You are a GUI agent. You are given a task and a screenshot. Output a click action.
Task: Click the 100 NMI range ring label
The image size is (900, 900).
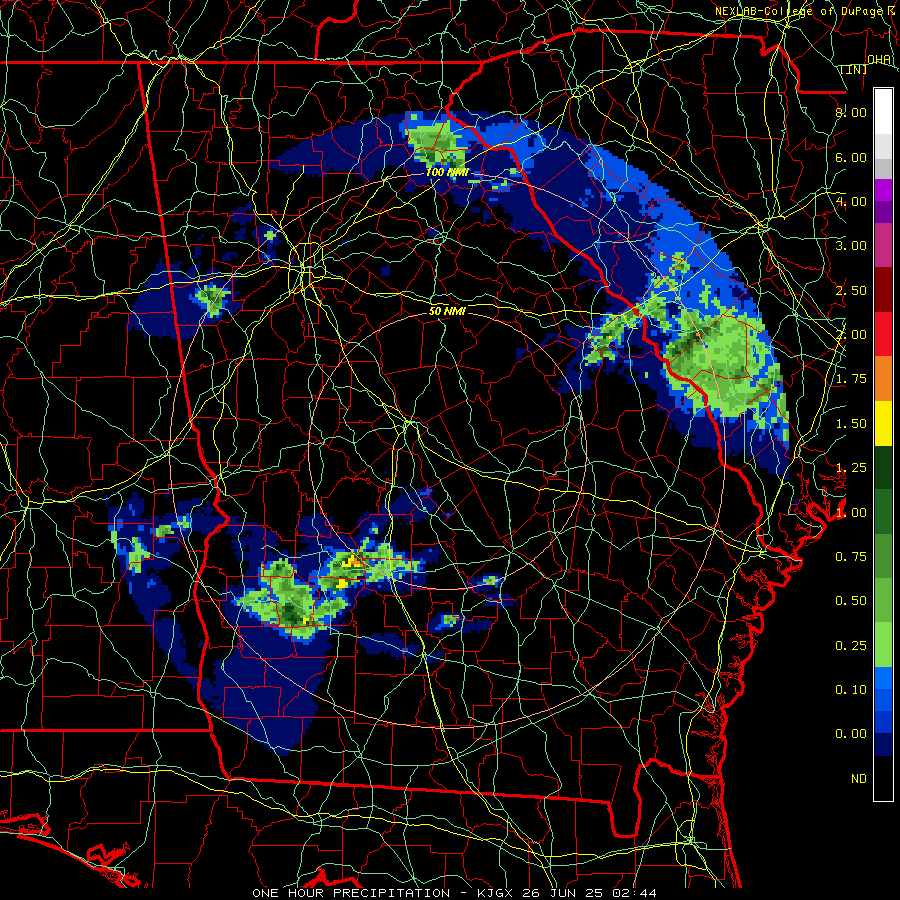(x=447, y=172)
